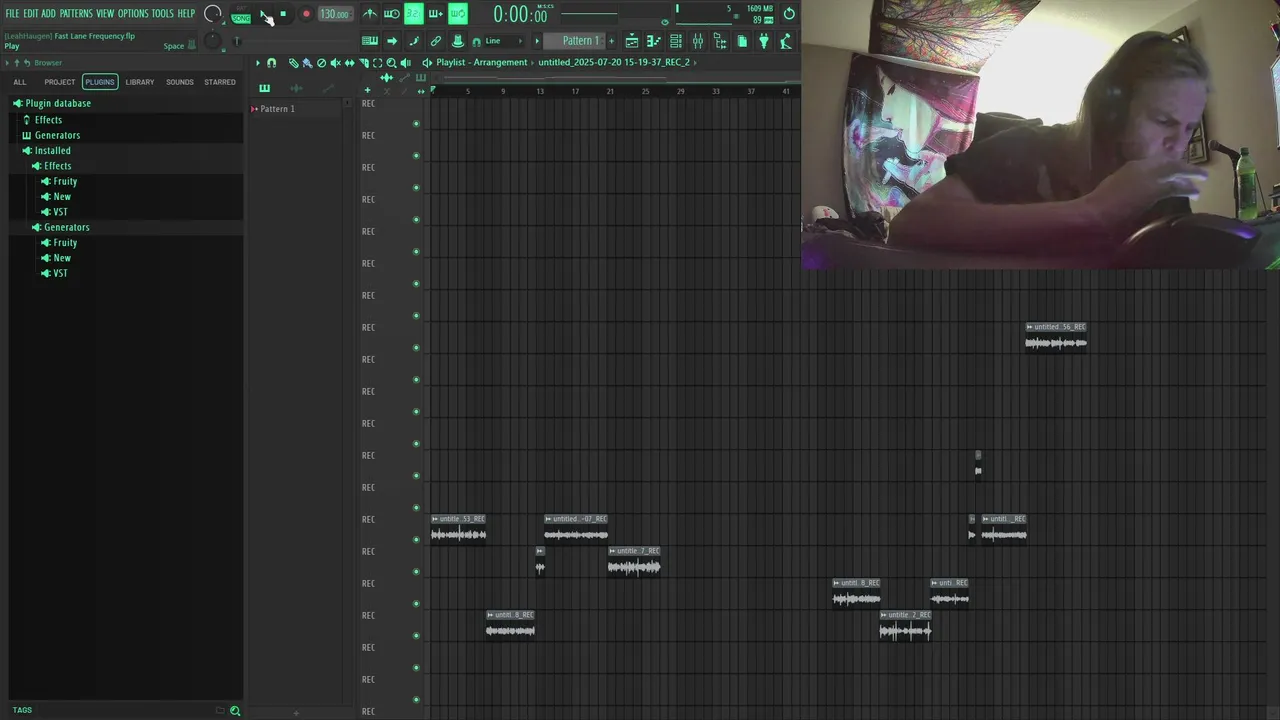This screenshot has height=720, width=1280.
Task: Open the pattern selector arrow
Action: 537,41
